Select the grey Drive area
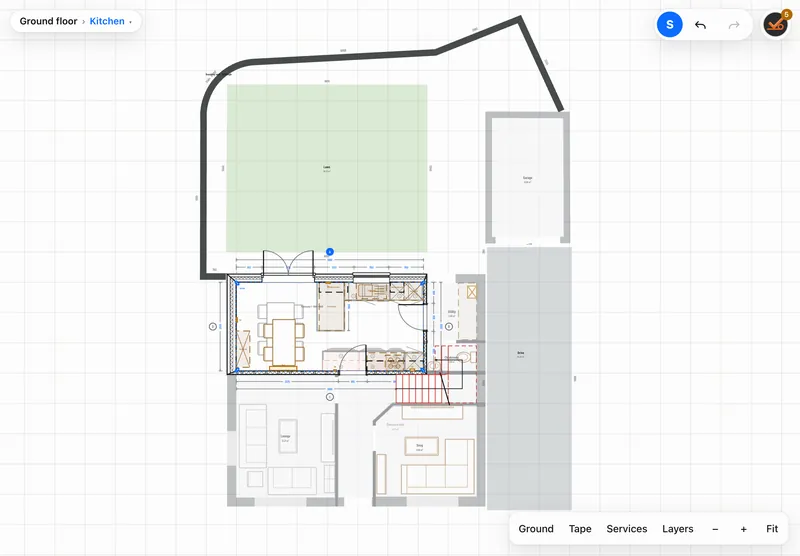This screenshot has height=556, width=800. (529, 377)
